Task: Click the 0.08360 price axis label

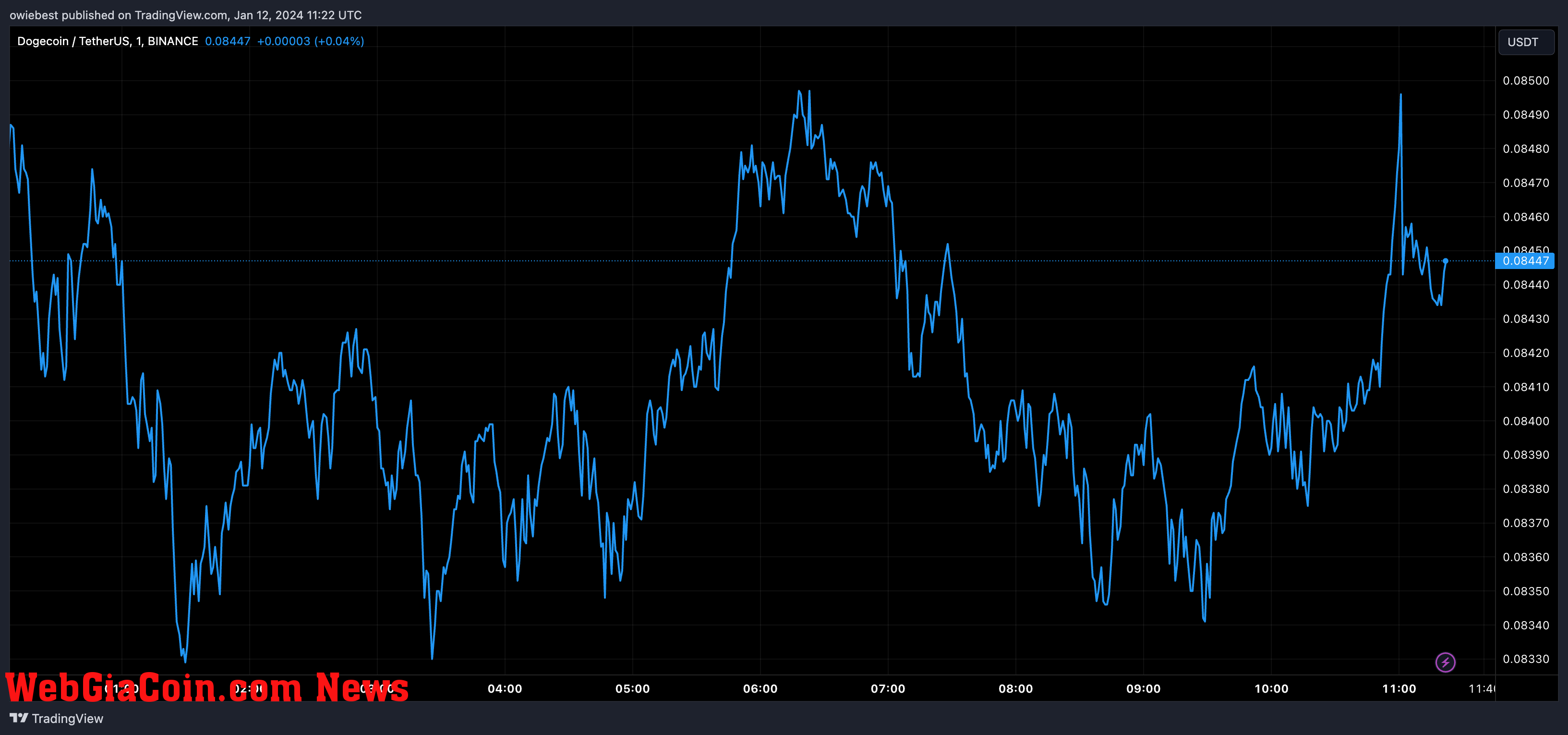Action: (x=1525, y=557)
